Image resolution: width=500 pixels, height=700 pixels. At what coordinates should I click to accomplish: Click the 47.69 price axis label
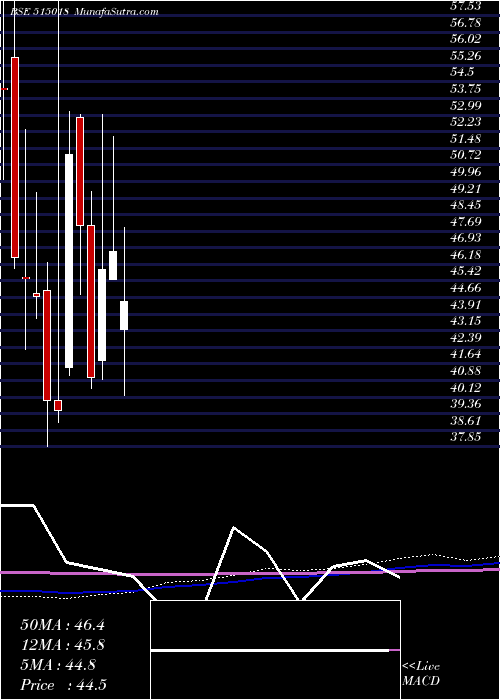point(466,222)
